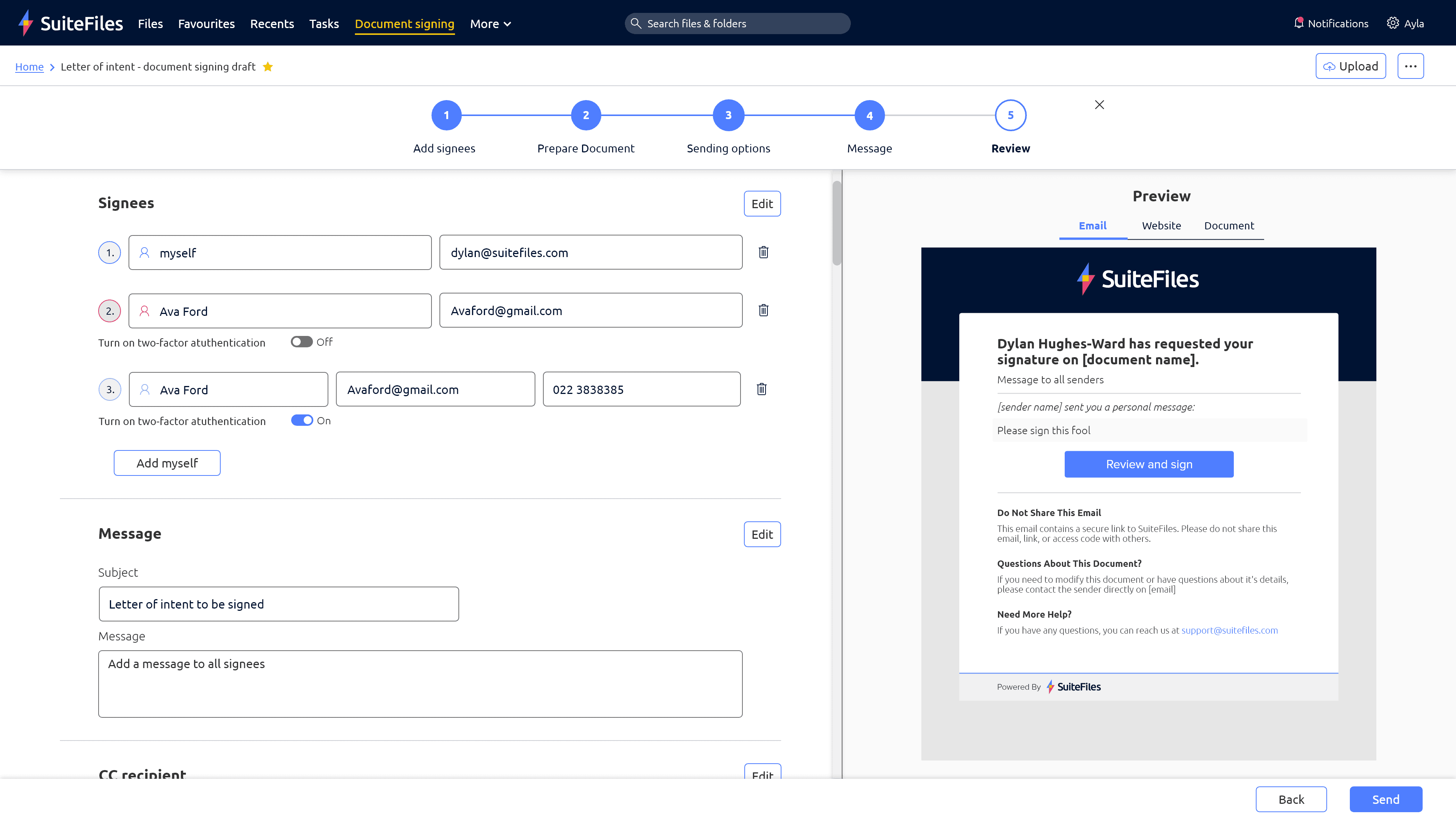Viewport: 1456px width, 819px height.
Task: Go to step 3 Sending options
Action: pyautogui.click(x=728, y=115)
